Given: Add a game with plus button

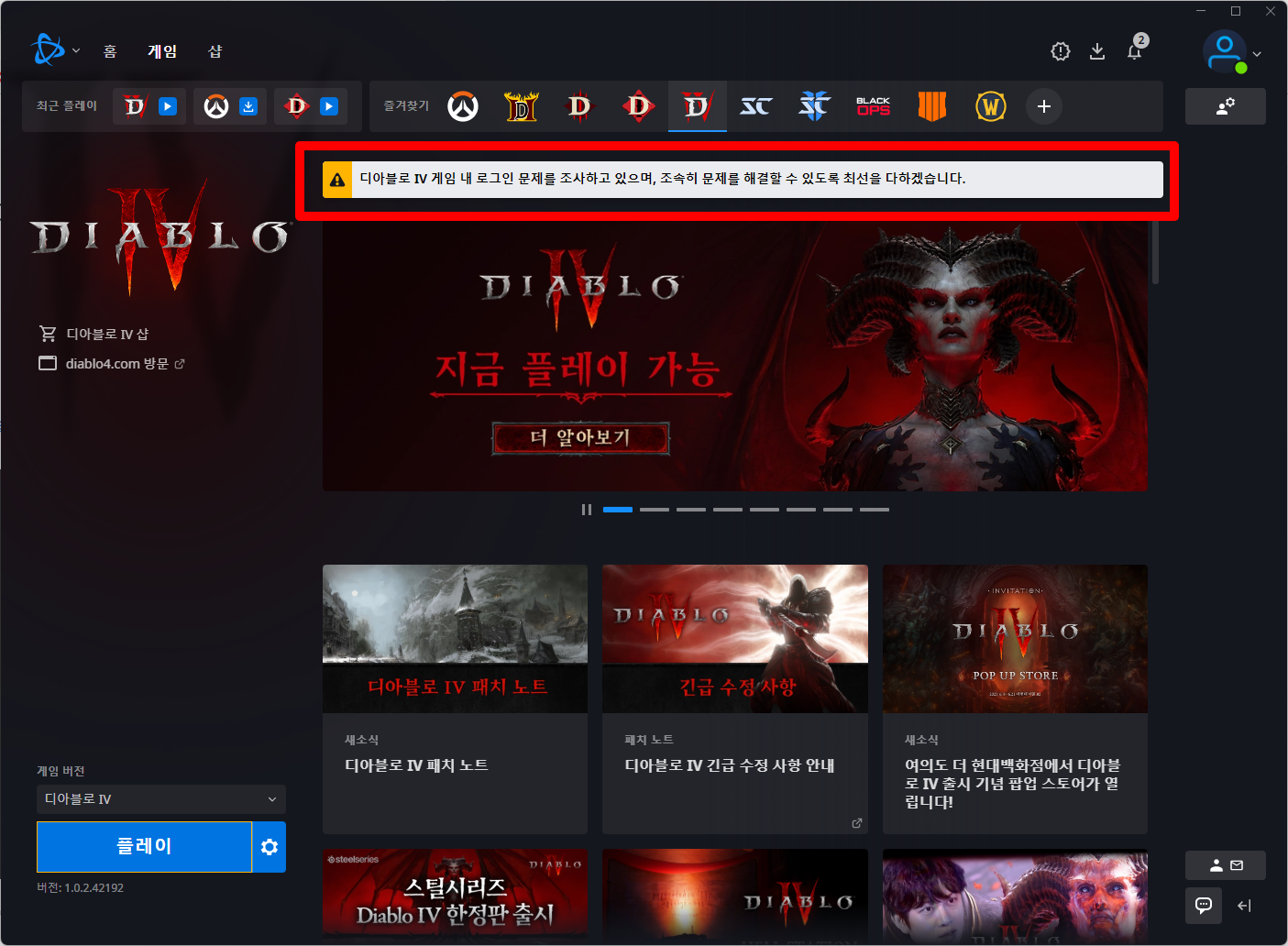Looking at the screenshot, I should [x=1044, y=106].
